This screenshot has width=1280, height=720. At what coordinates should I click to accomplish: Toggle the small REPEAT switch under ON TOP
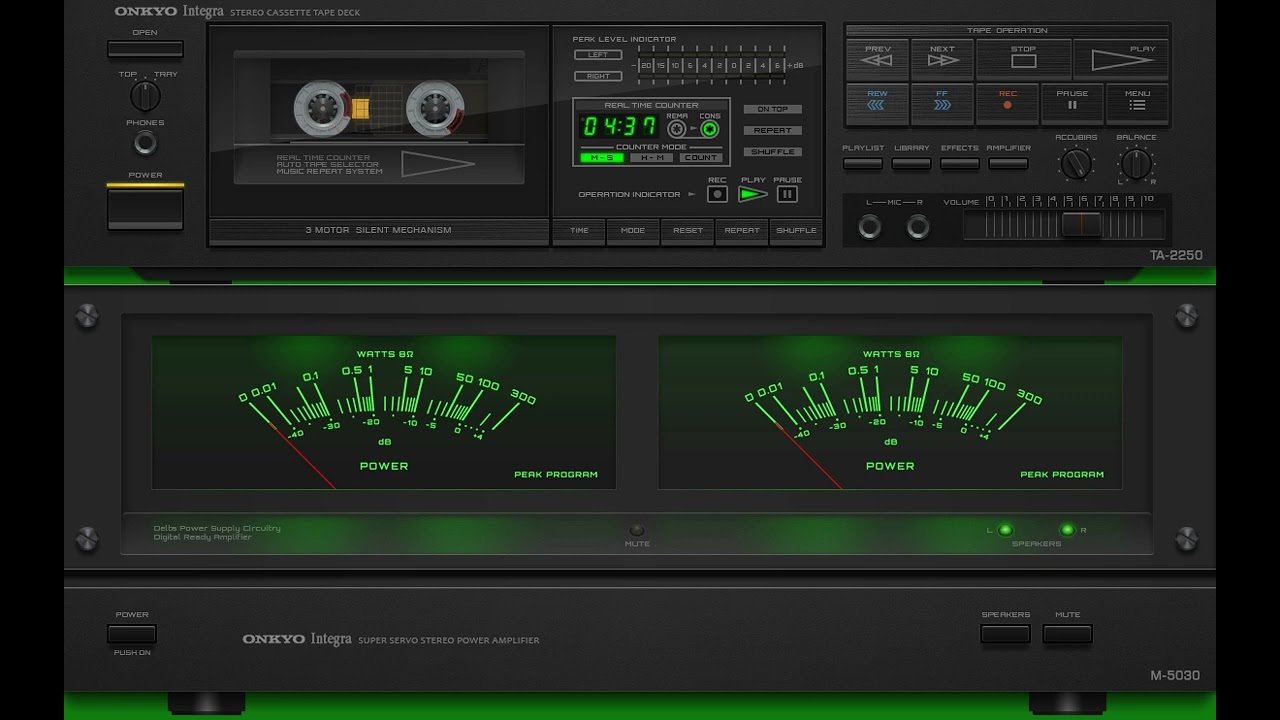tap(772, 130)
